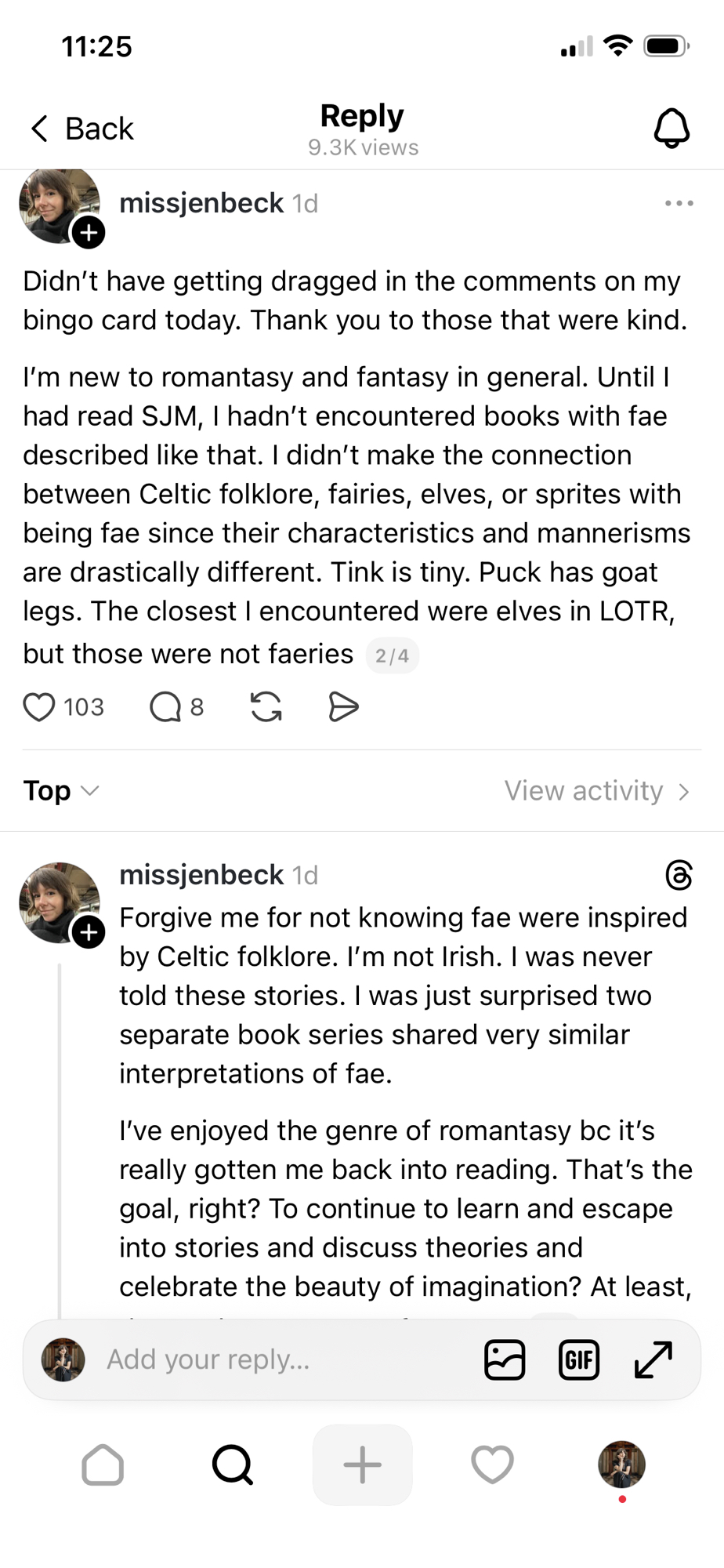Open the comments with 8 replies

[166, 706]
